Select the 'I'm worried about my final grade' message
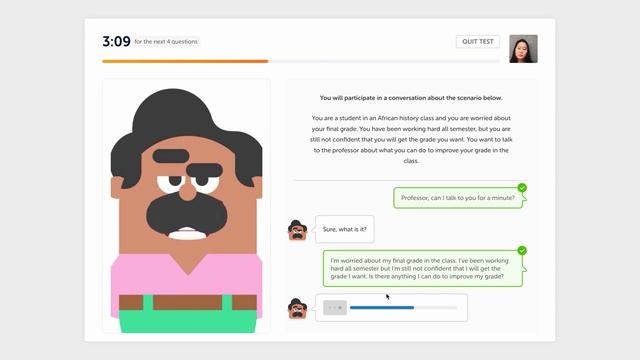 click(x=422, y=269)
